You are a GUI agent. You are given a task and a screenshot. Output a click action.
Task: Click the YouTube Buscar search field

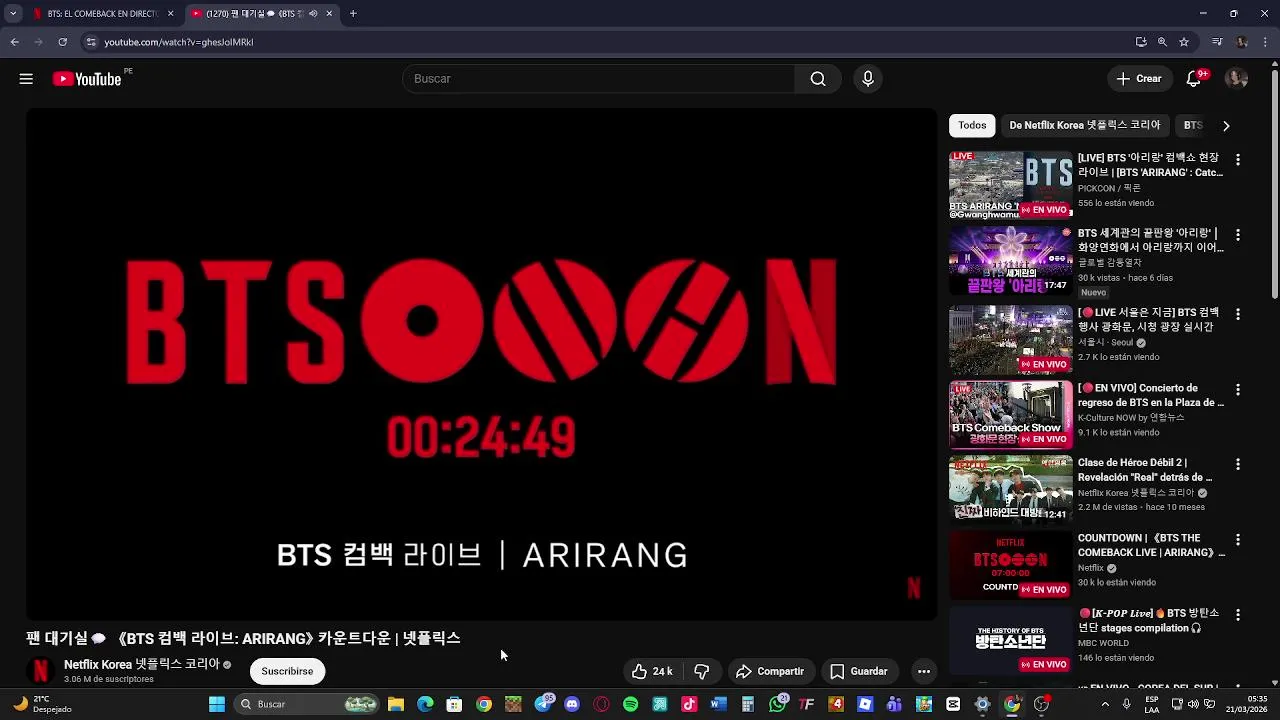click(x=598, y=79)
